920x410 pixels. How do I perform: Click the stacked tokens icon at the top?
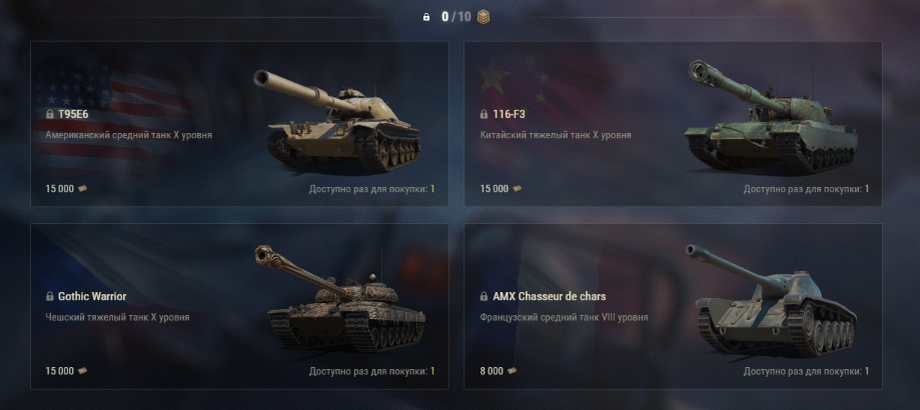click(482, 17)
